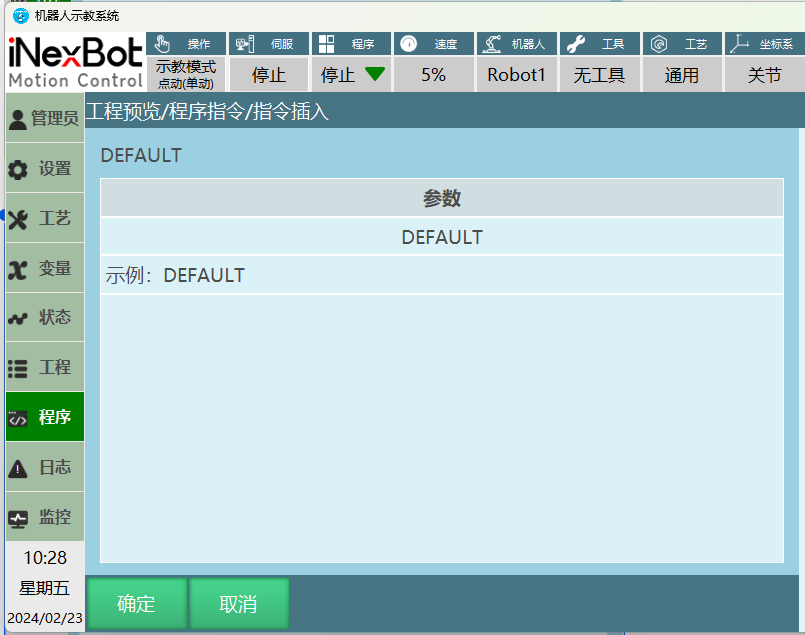Toggle the servo stop status button

click(x=268, y=75)
